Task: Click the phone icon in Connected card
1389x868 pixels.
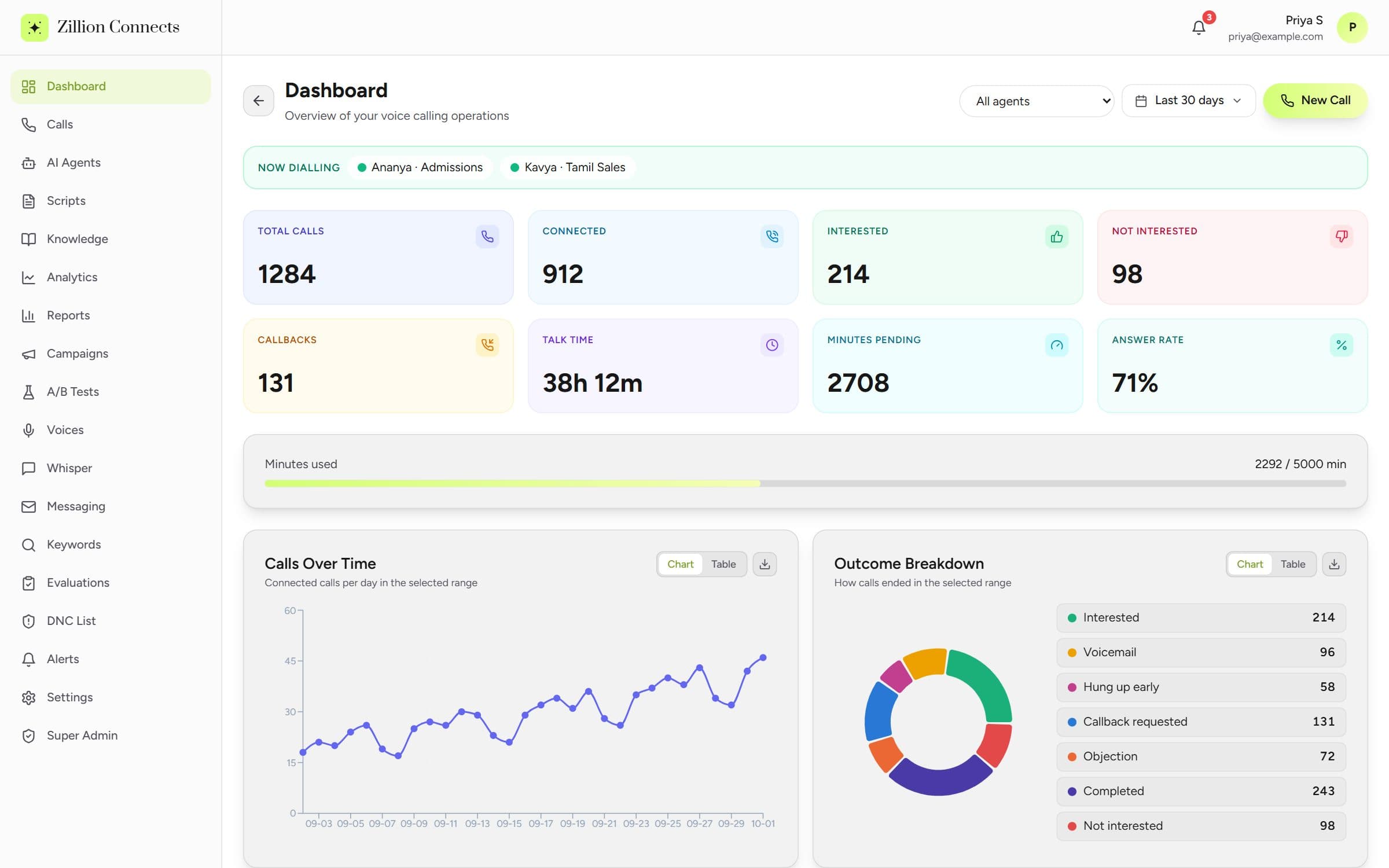Action: click(x=772, y=236)
